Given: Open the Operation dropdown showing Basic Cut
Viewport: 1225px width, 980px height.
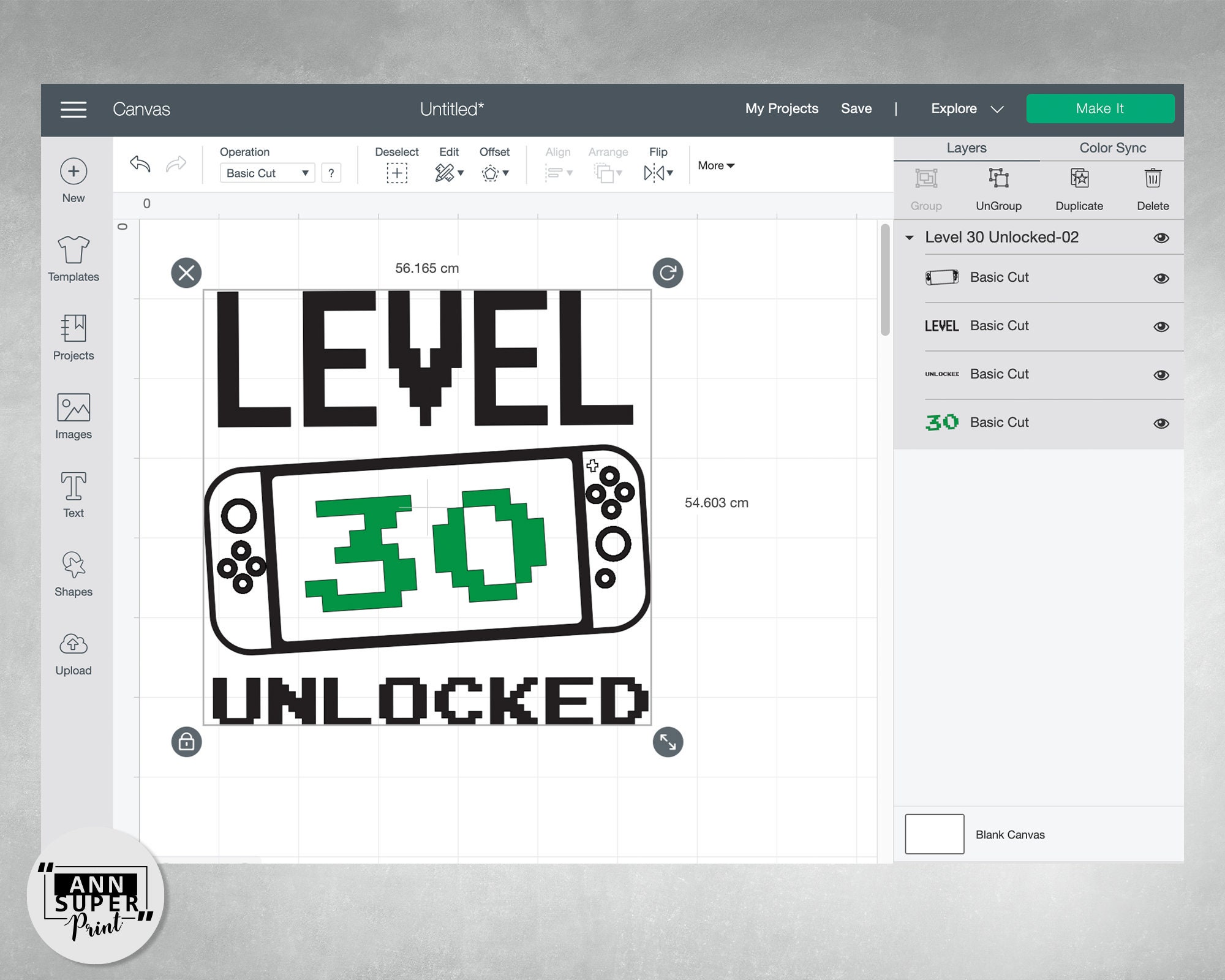Looking at the screenshot, I should [266, 173].
